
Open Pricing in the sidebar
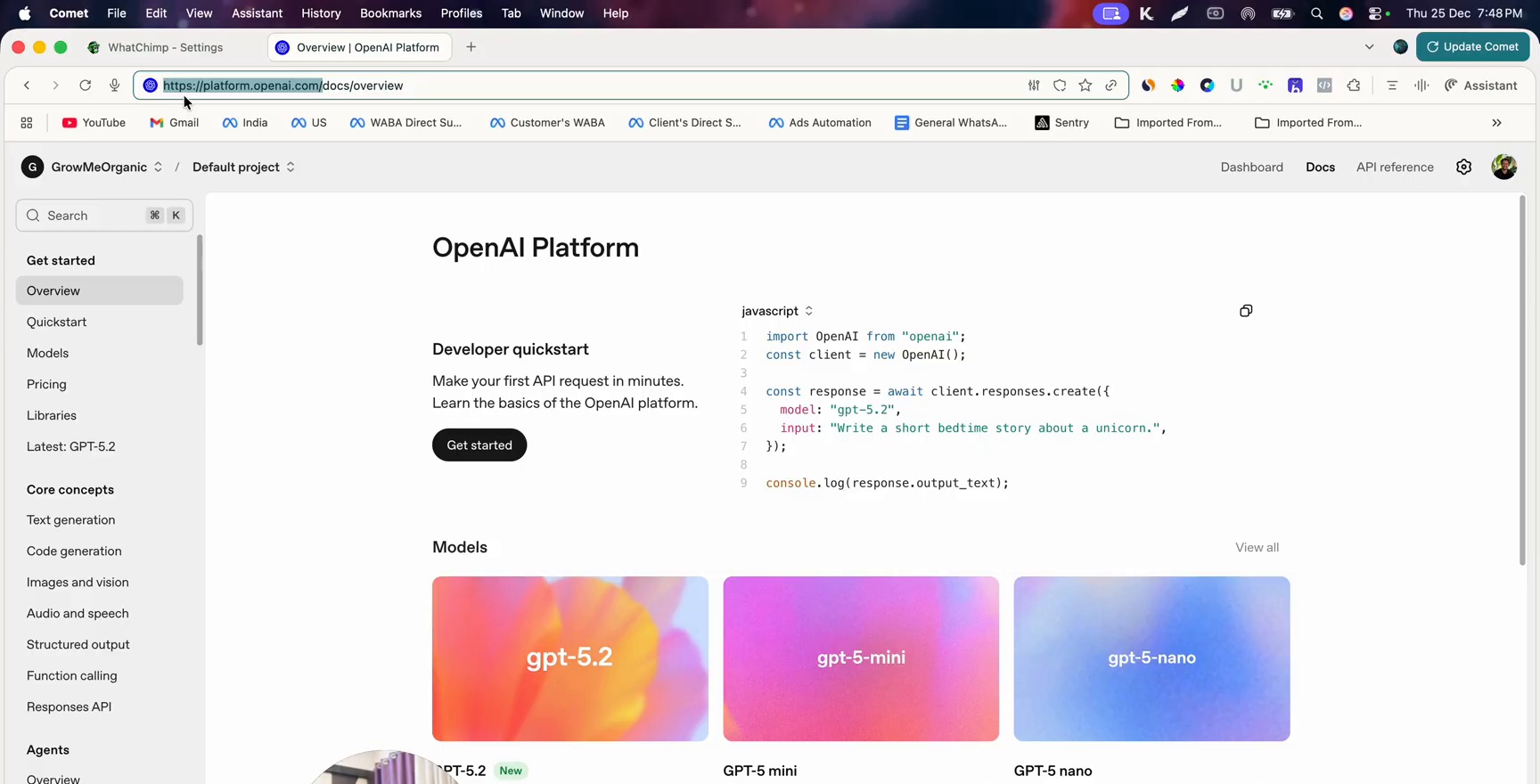point(46,384)
